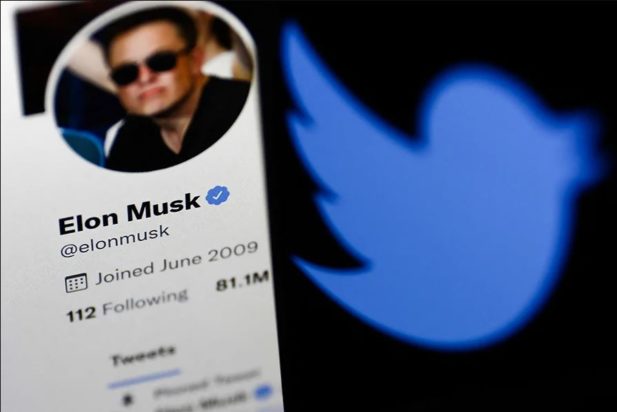Click the Elon Musk display name
Screen dimensions: 617x412
coord(129,212)
